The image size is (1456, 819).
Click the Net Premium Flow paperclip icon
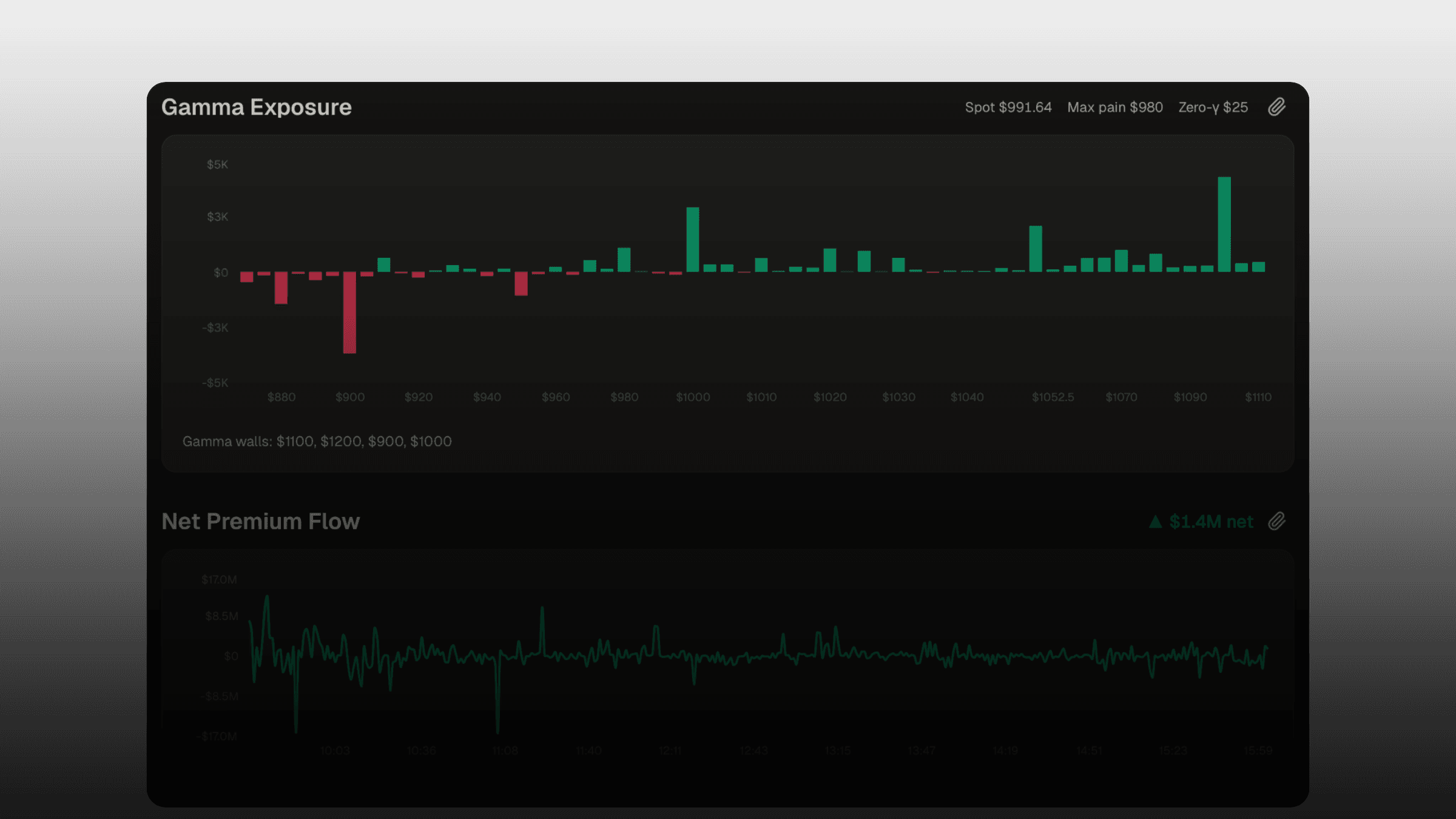(x=1276, y=522)
